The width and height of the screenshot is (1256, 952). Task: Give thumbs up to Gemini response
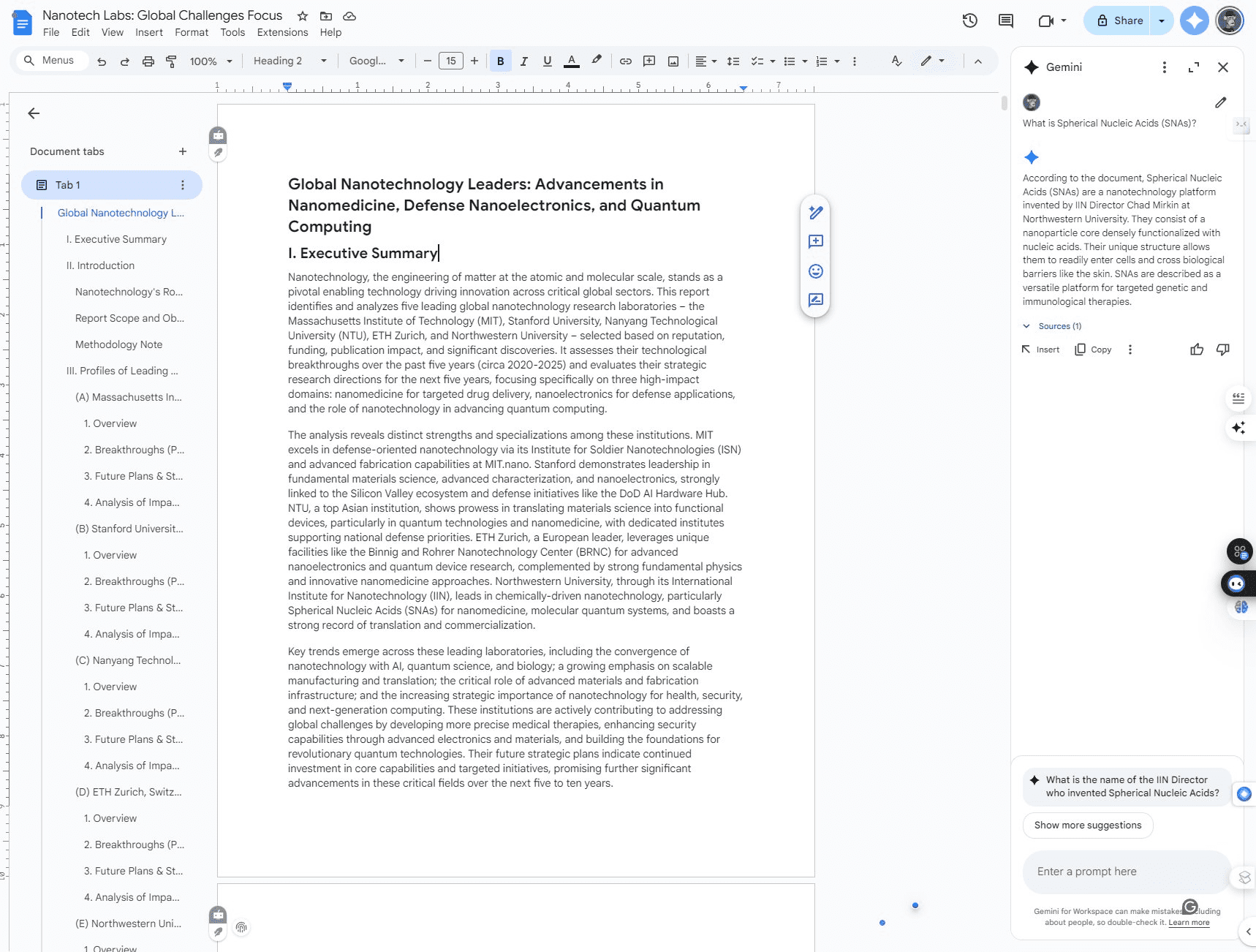(x=1197, y=350)
